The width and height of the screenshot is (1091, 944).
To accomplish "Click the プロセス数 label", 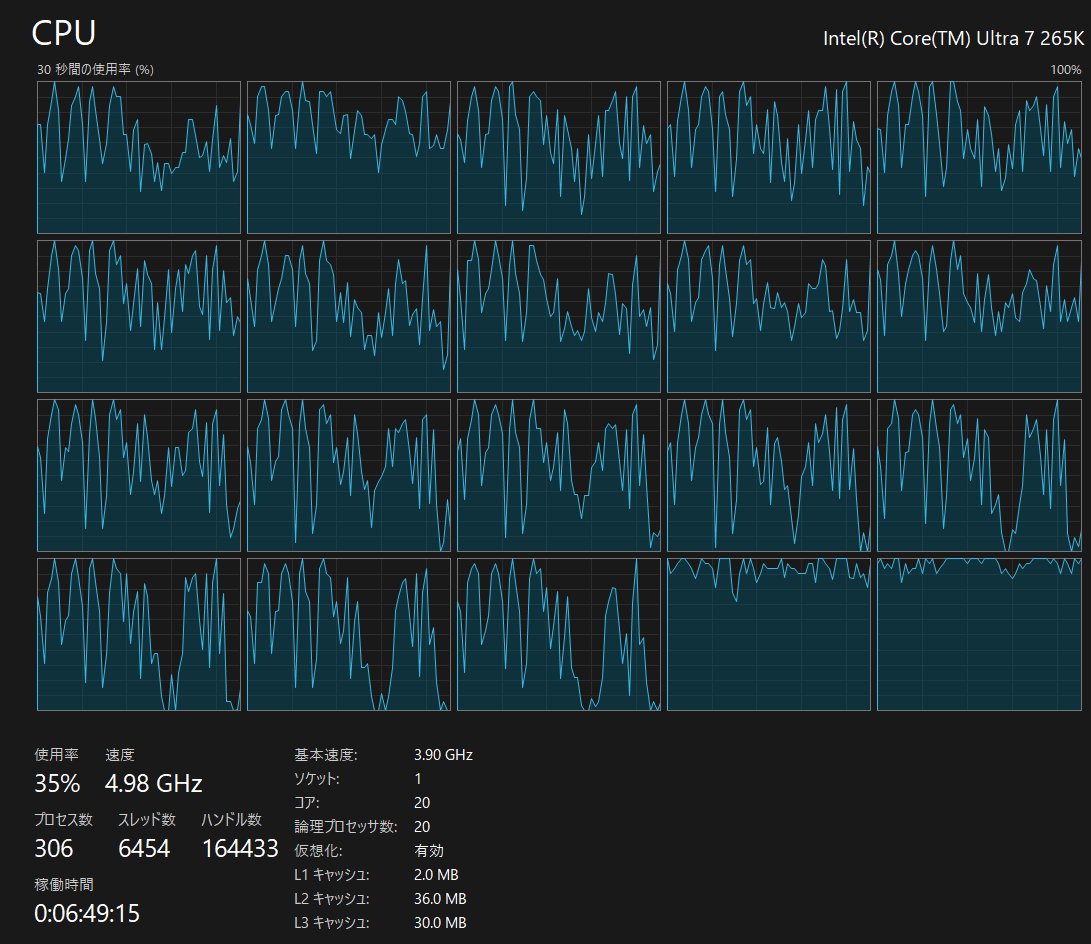I will click(63, 819).
